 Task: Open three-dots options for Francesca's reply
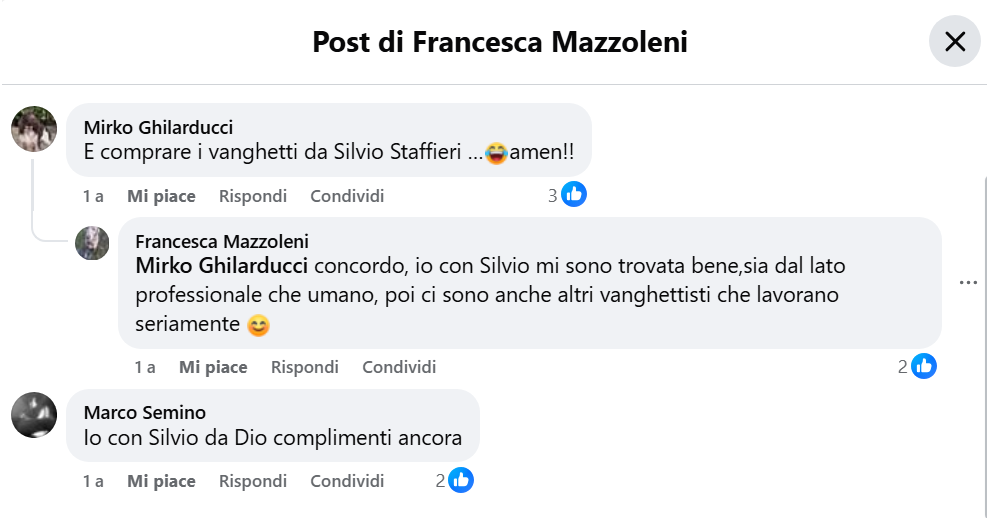tap(968, 283)
